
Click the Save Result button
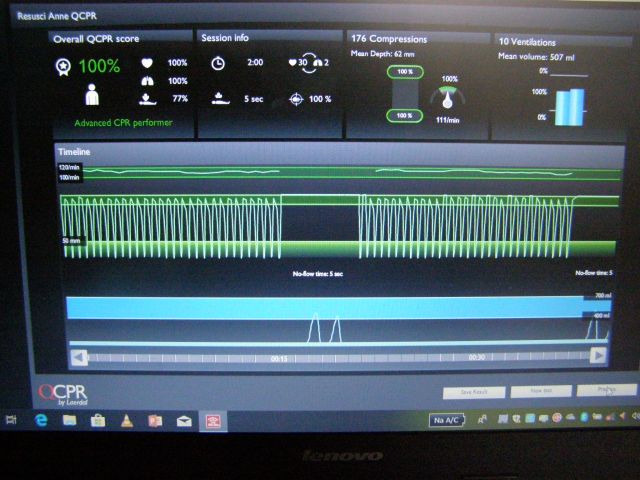(473, 391)
